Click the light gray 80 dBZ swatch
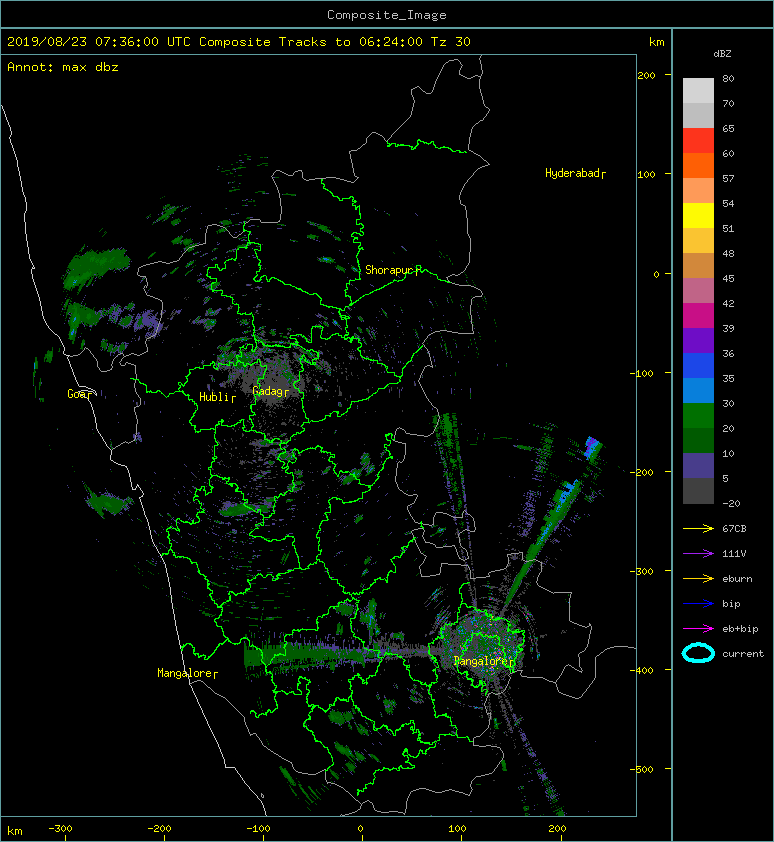Screen dimensions: 774x842 698,90
